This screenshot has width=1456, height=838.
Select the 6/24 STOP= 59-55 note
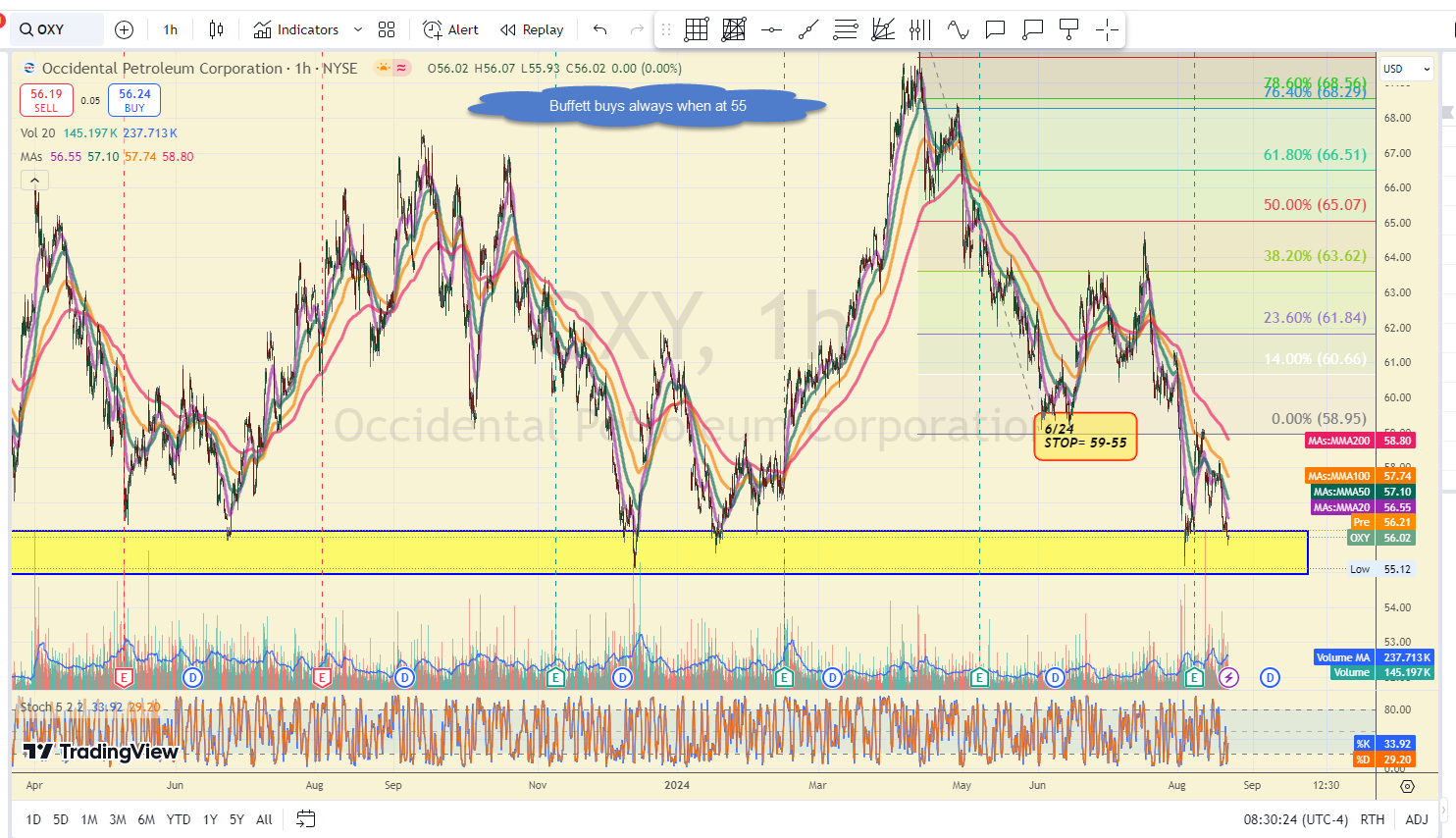(1085, 436)
